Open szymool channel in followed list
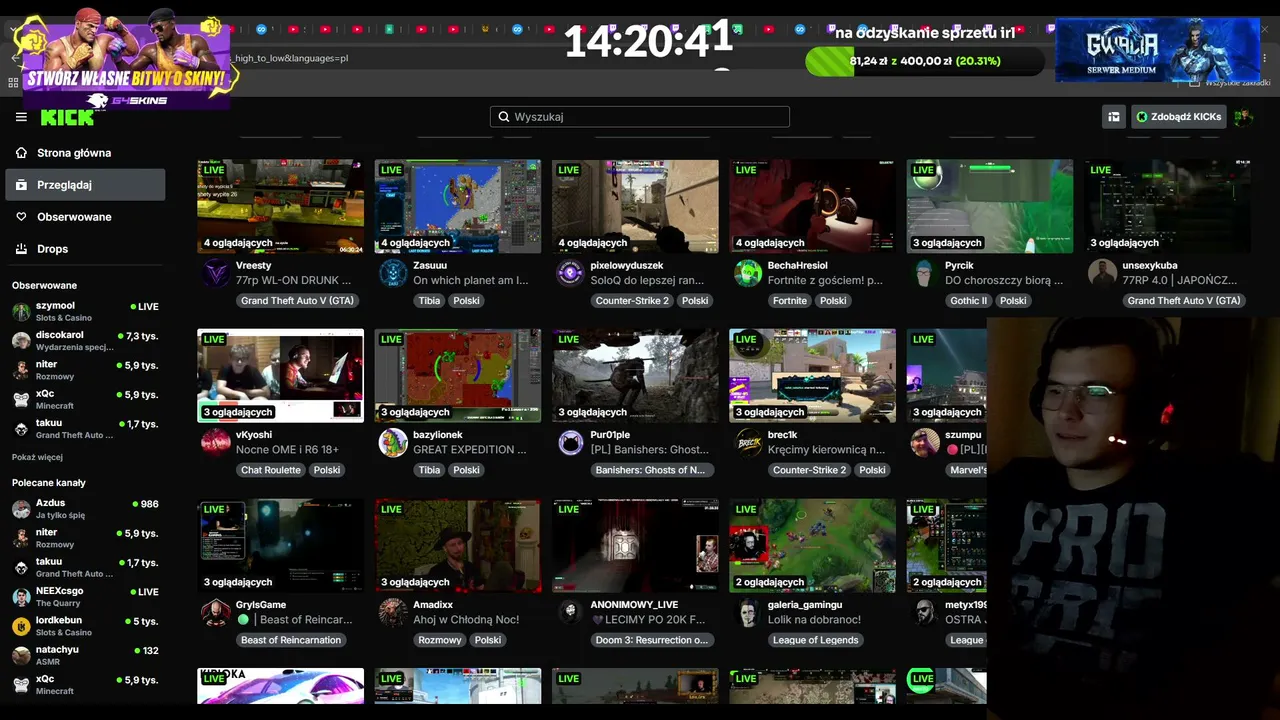 point(85,311)
